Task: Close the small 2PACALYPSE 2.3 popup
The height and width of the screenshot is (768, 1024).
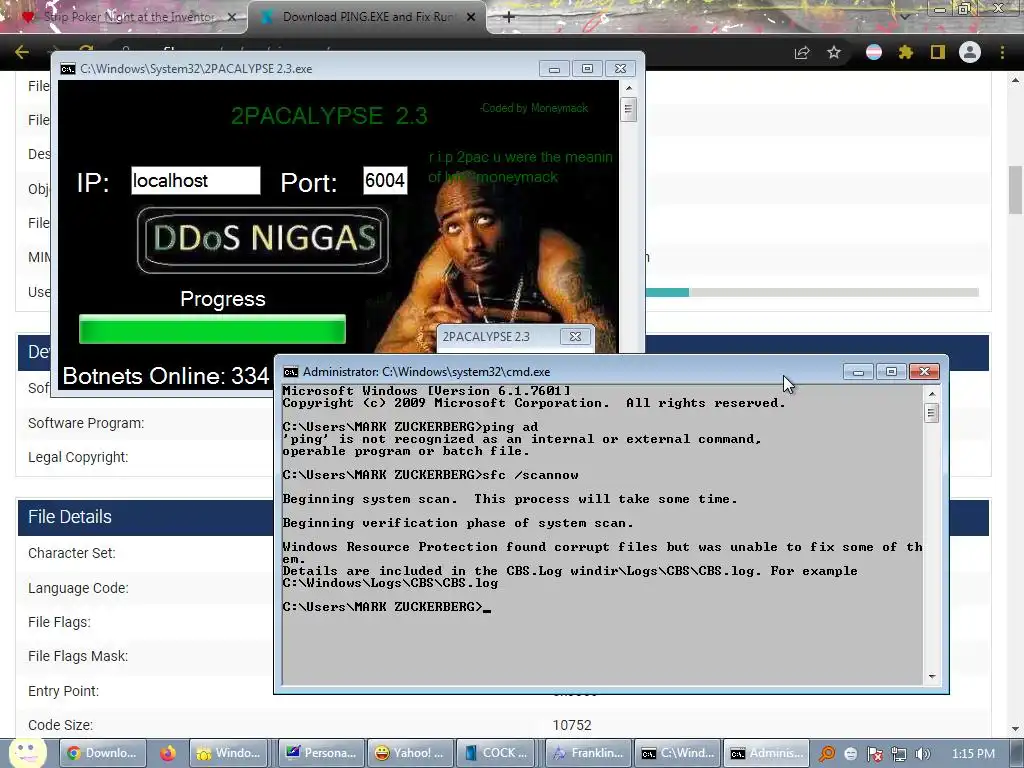Action: (x=575, y=336)
